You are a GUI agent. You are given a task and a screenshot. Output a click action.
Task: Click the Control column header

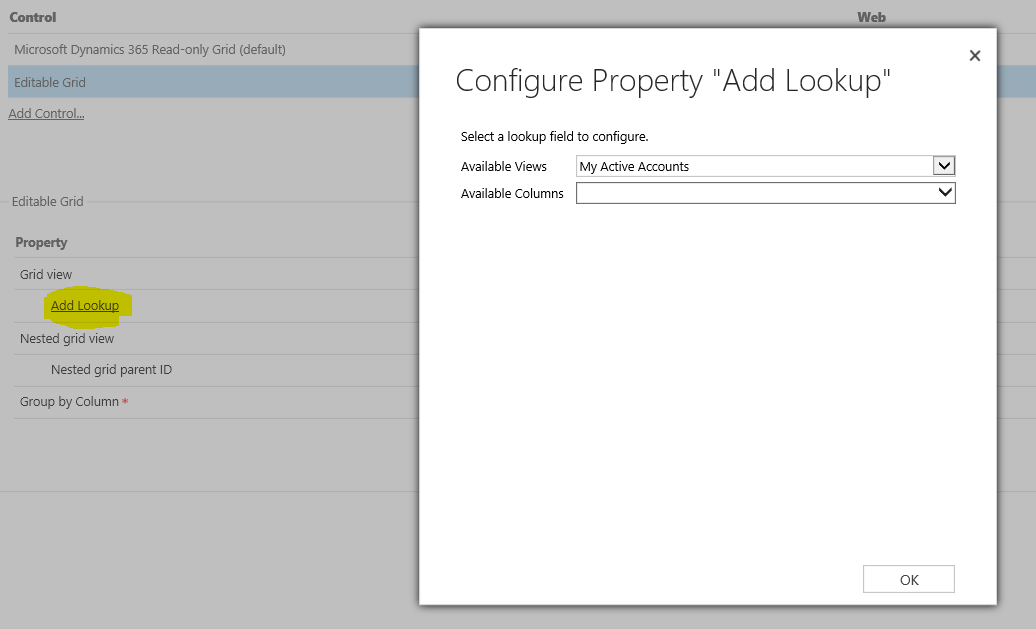pos(33,17)
